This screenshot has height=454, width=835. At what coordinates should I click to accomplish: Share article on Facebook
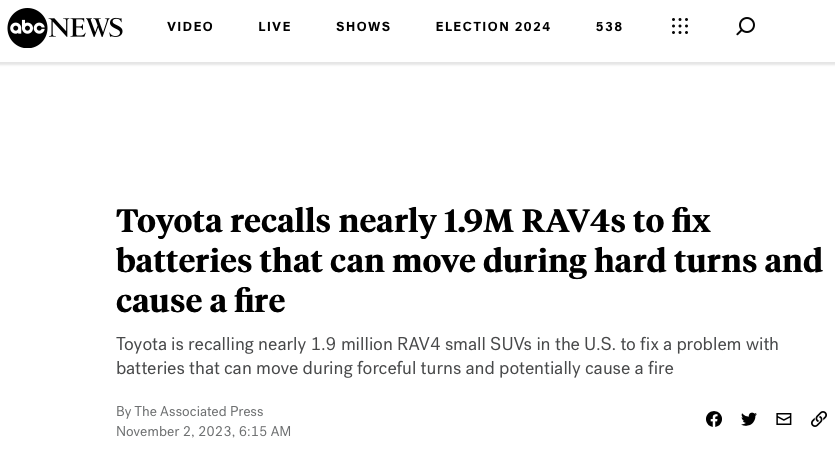click(x=714, y=419)
